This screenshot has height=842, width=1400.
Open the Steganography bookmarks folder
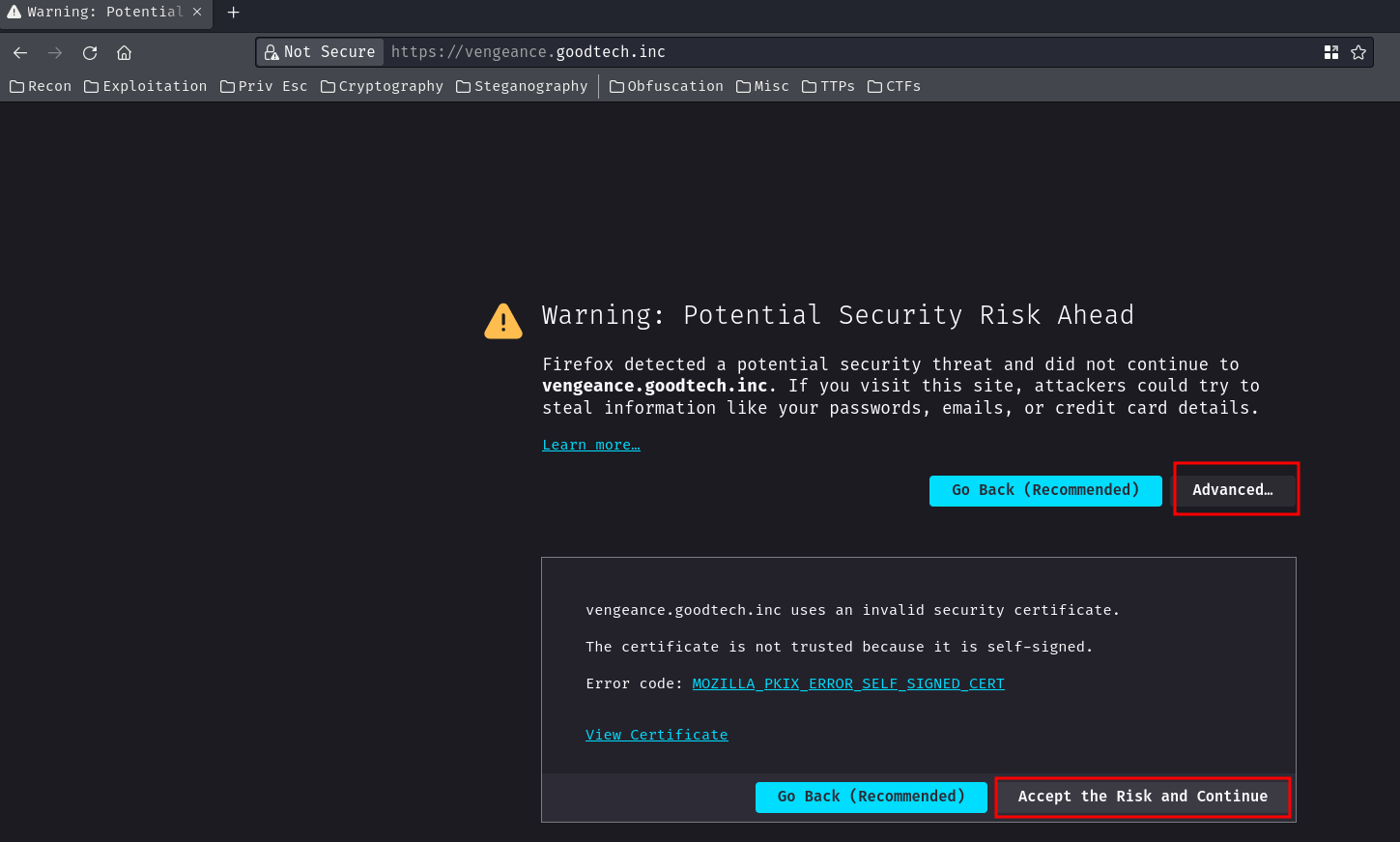[522, 86]
